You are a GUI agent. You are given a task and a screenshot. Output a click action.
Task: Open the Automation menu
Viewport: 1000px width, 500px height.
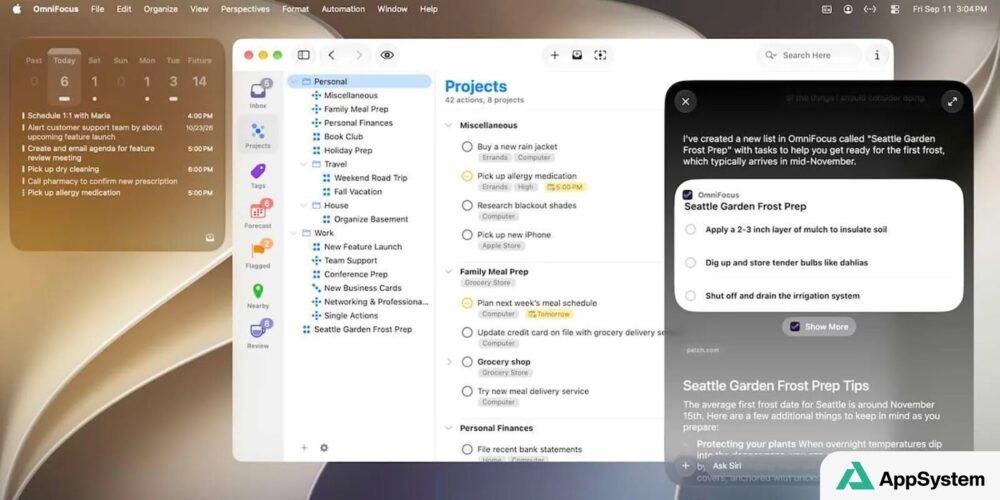pos(343,9)
